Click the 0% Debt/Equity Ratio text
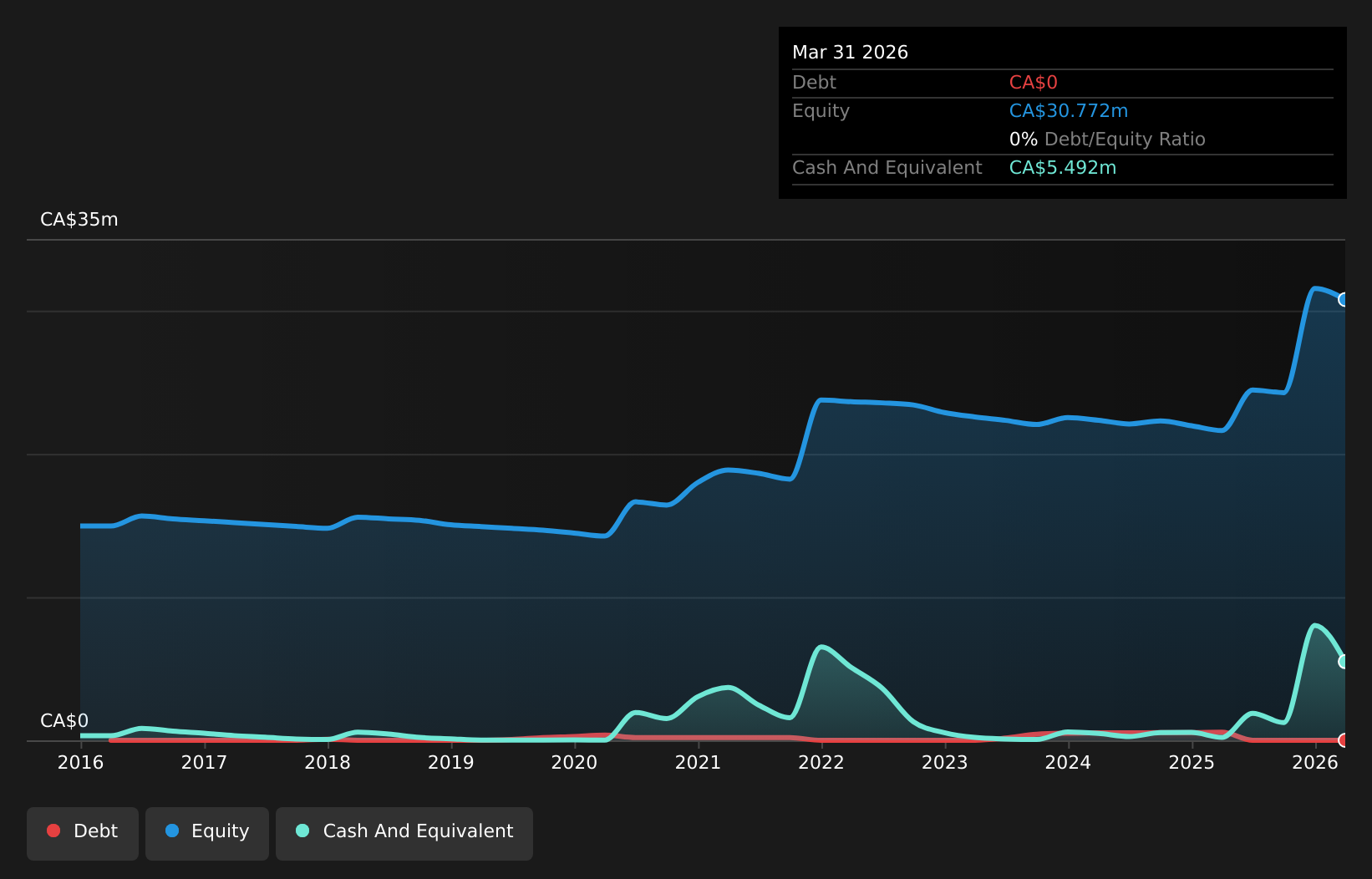Screen dimensions: 1372x879 click(x=1107, y=140)
